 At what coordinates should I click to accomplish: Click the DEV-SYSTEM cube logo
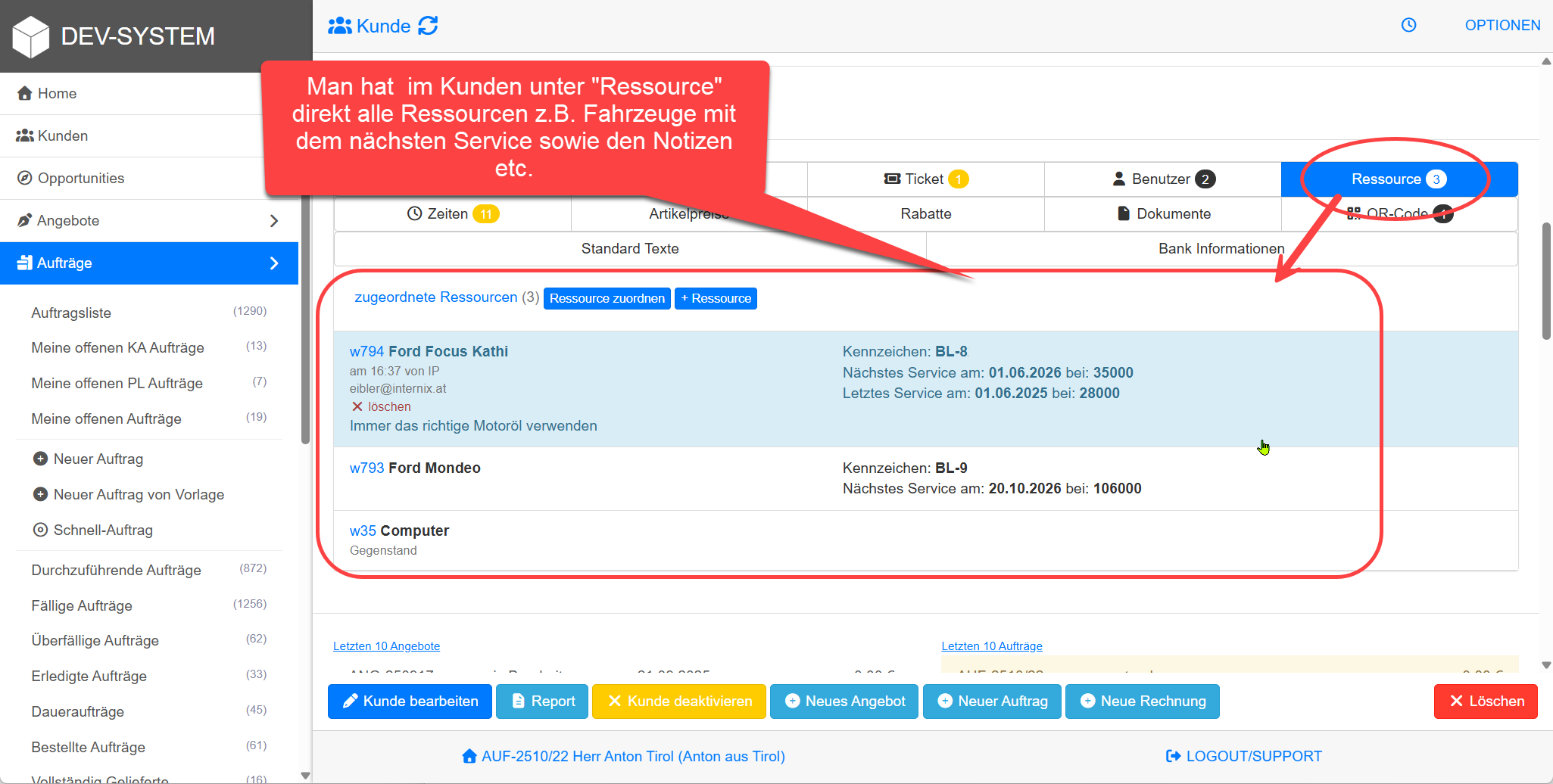tap(31, 36)
